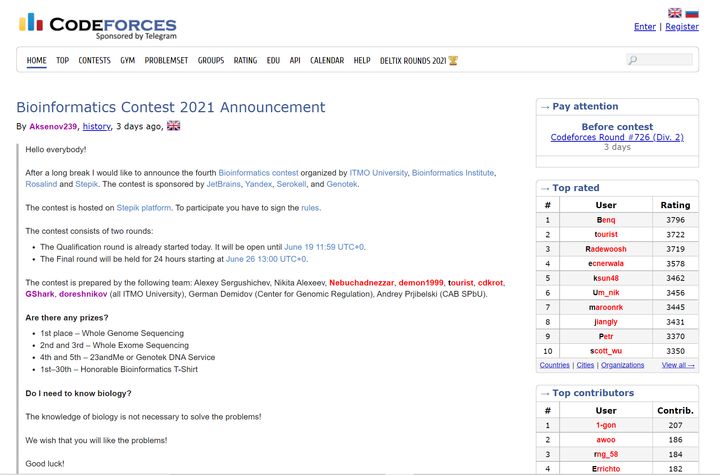
Task: Click the Enter login link
Action: (645, 27)
